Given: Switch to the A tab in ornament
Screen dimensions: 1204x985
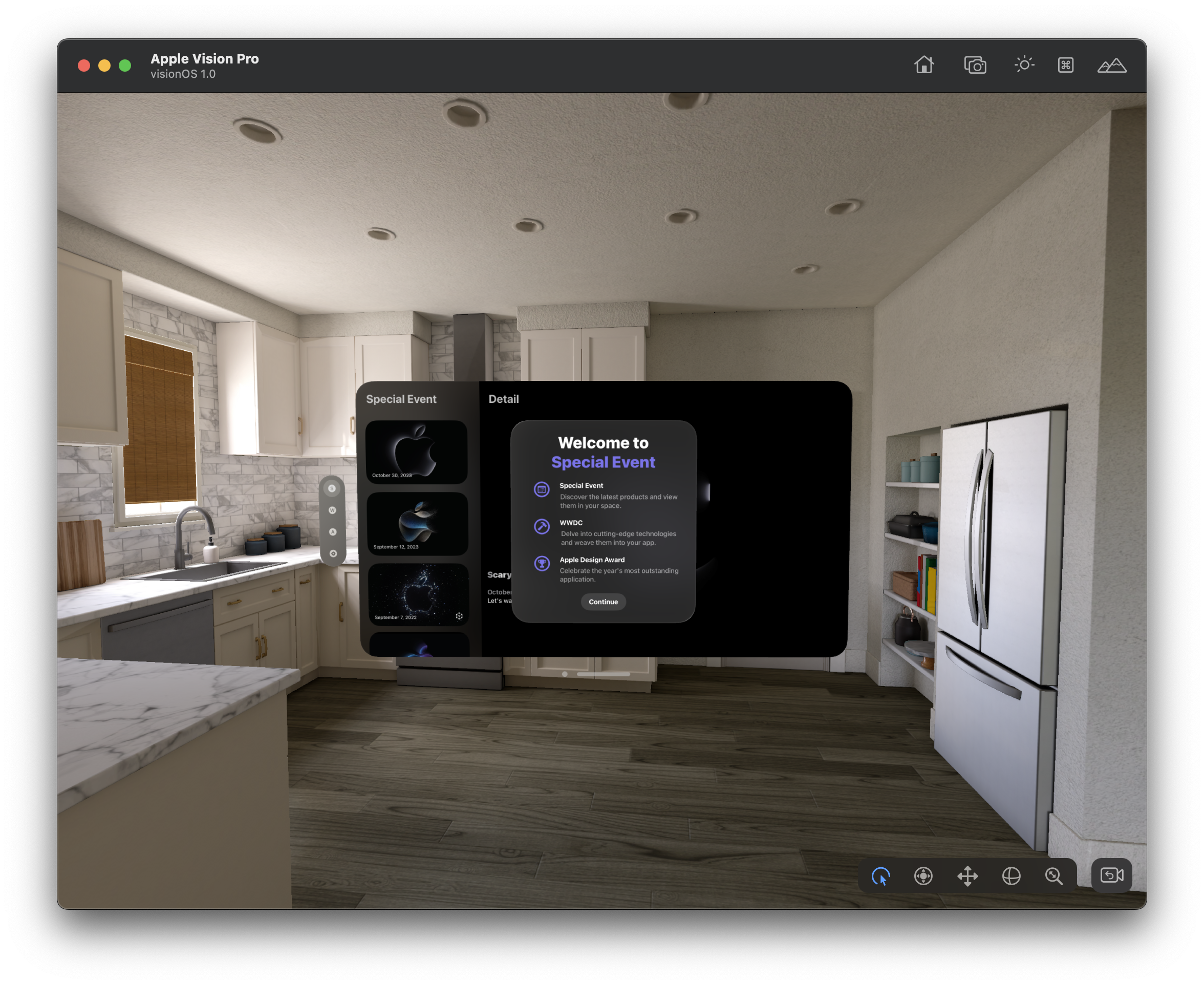Looking at the screenshot, I should (333, 531).
